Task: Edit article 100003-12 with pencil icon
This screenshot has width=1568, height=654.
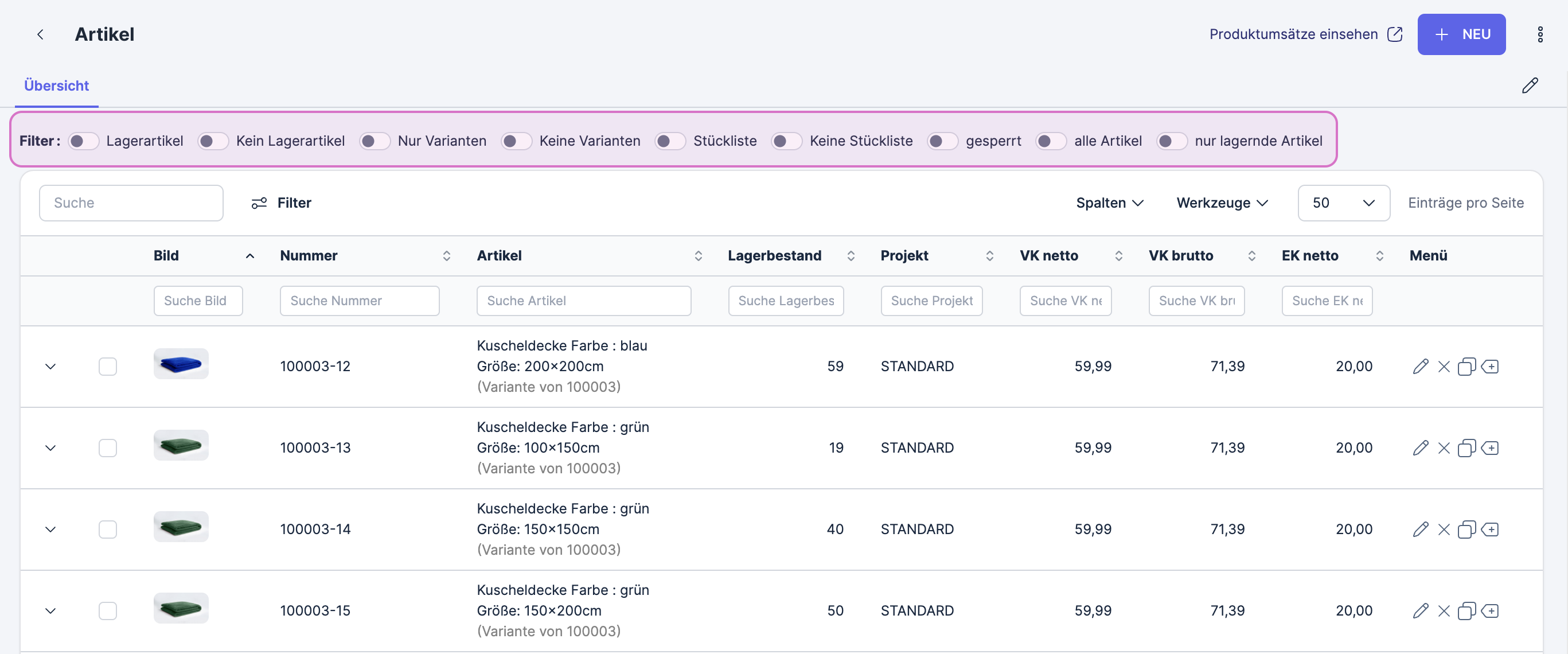Action: click(x=1420, y=367)
